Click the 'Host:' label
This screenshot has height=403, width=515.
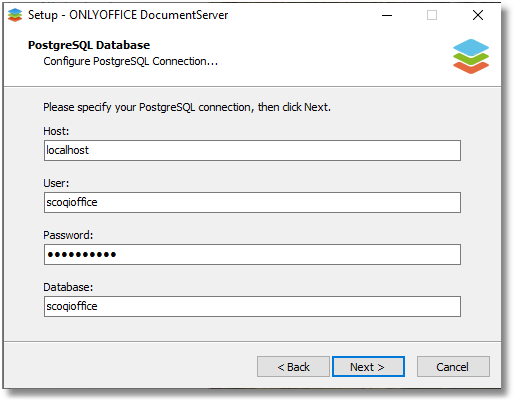tap(56, 131)
